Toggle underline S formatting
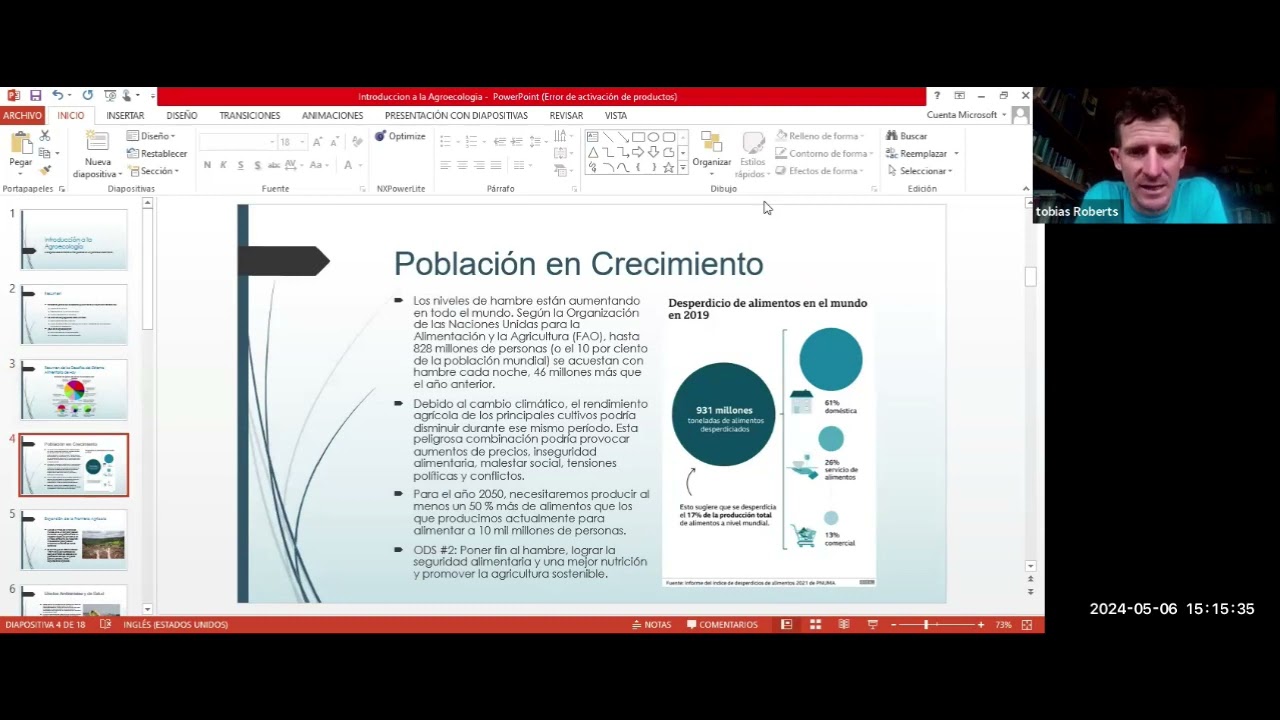The image size is (1280, 720). (x=240, y=165)
